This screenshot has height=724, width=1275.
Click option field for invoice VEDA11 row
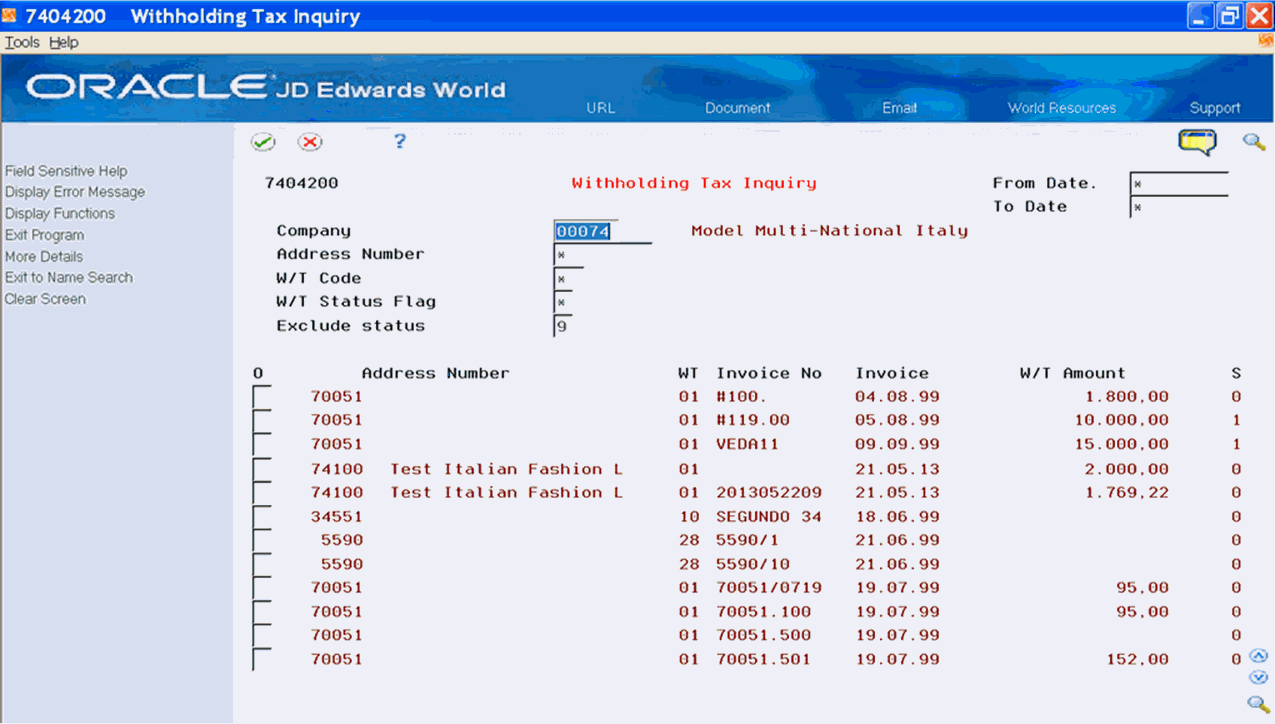point(262,444)
